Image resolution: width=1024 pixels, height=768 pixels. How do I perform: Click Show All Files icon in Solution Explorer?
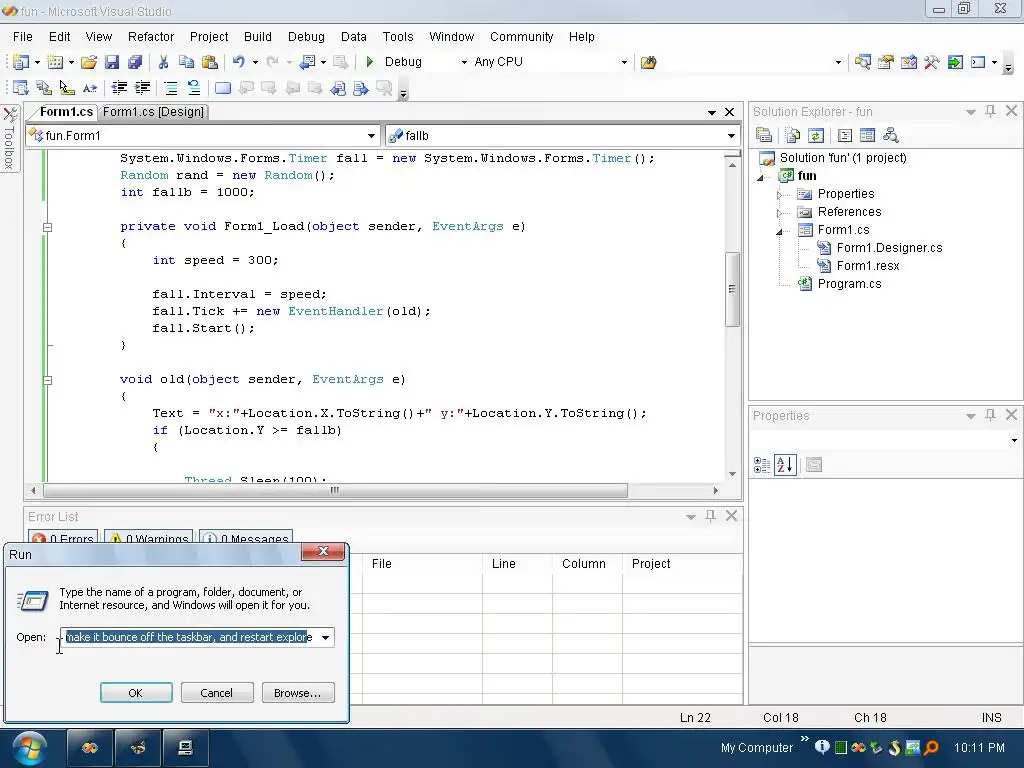click(793, 135)
